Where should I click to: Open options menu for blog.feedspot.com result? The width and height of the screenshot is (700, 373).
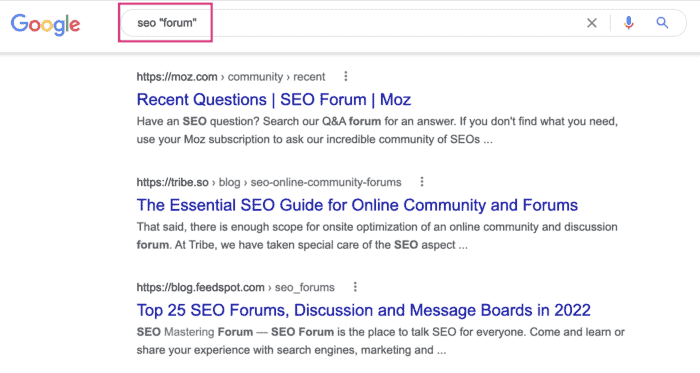point(355,287)
